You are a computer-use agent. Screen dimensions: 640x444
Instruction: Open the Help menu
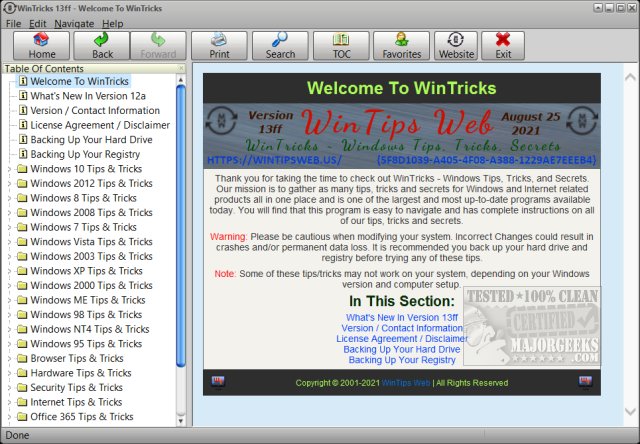[x=113, y=24]
